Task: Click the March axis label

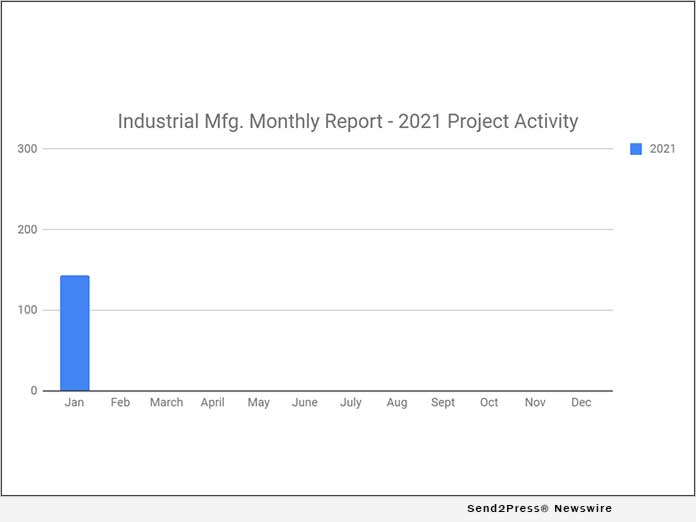Action: coord(167,402)
